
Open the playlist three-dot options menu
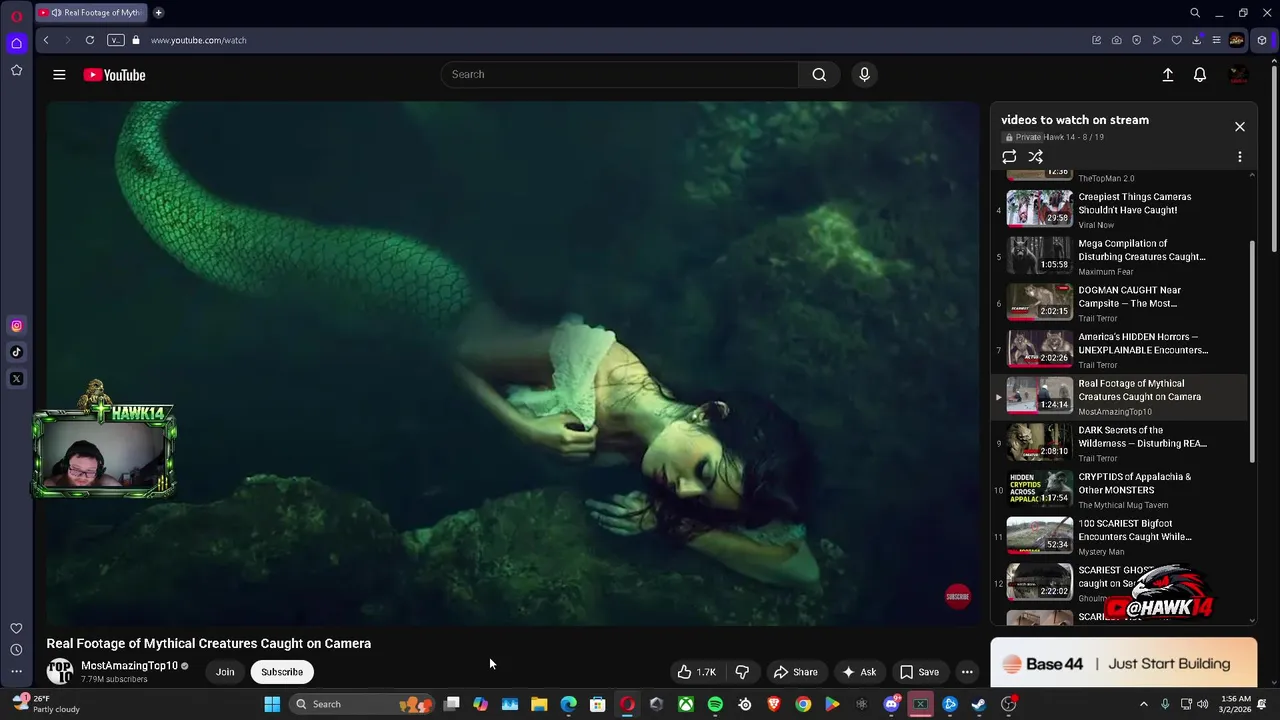1240,157
